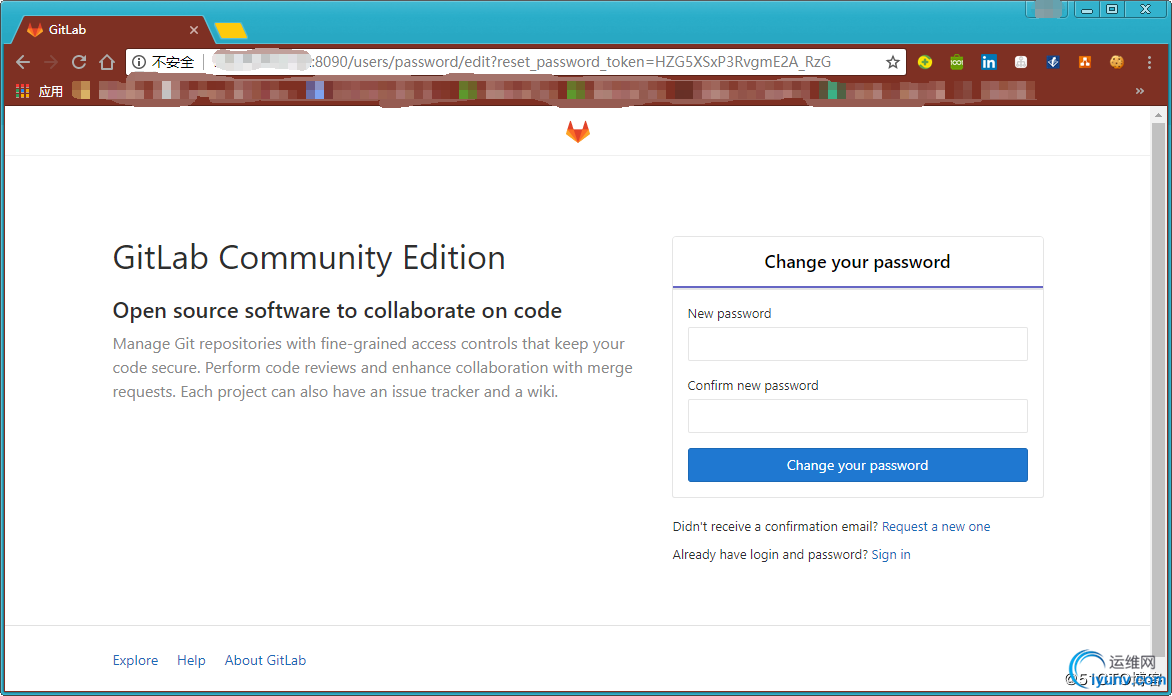Screen dimensions: 1172x696
Task: Open the Sign in link
Action: tap(891, 554)
